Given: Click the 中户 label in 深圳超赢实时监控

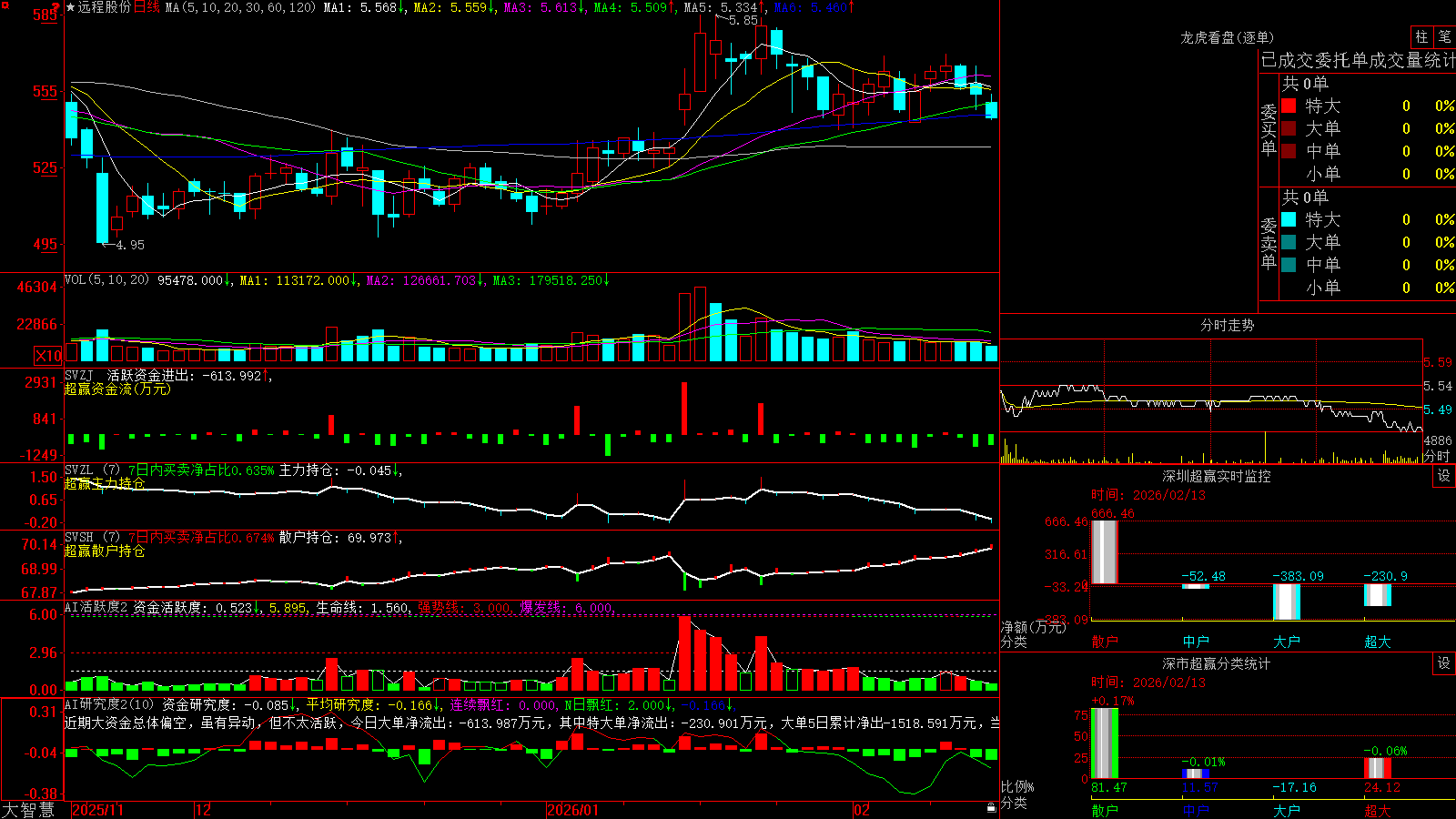Looking at the screenshot, I should pos(1196,642).
